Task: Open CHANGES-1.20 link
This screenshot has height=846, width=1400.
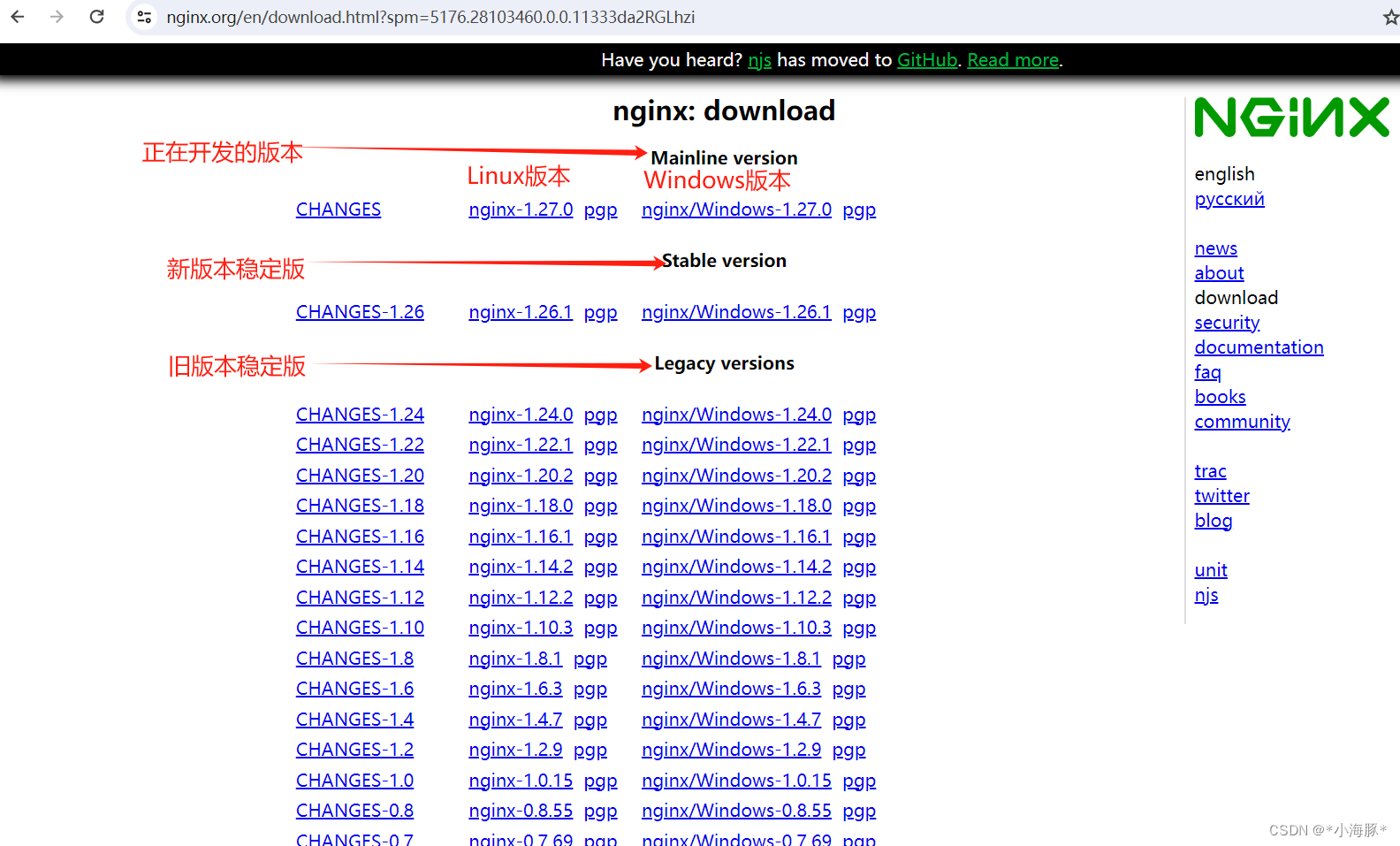Action: 360,476
